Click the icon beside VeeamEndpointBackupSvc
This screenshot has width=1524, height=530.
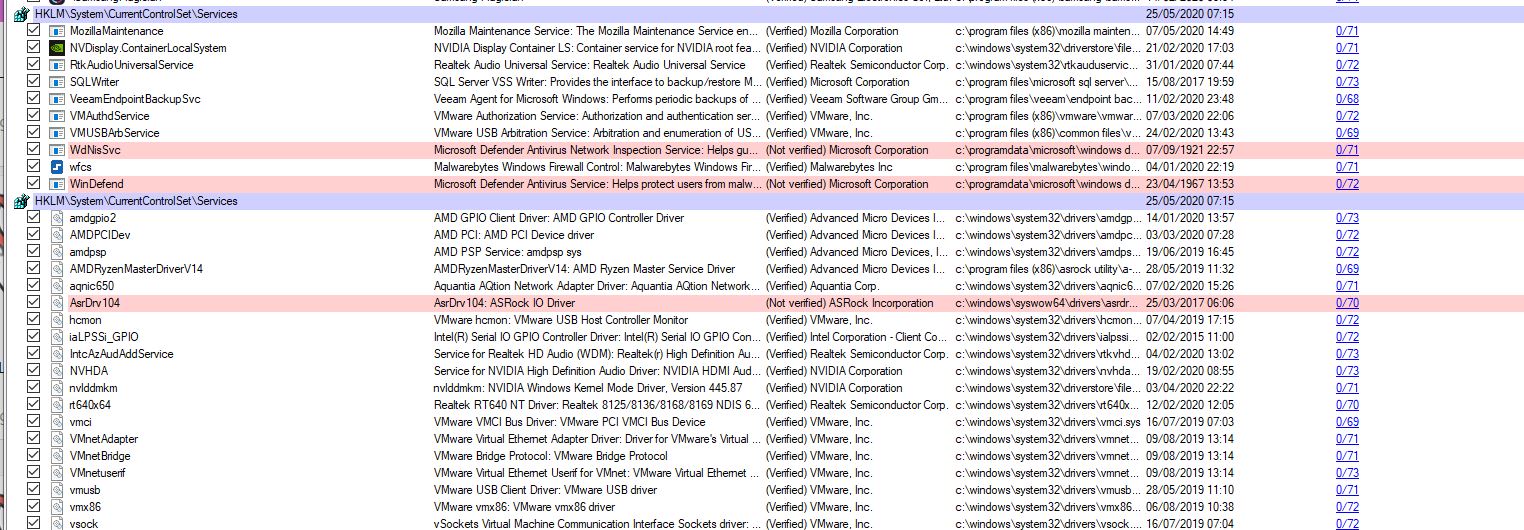[58, 99]
